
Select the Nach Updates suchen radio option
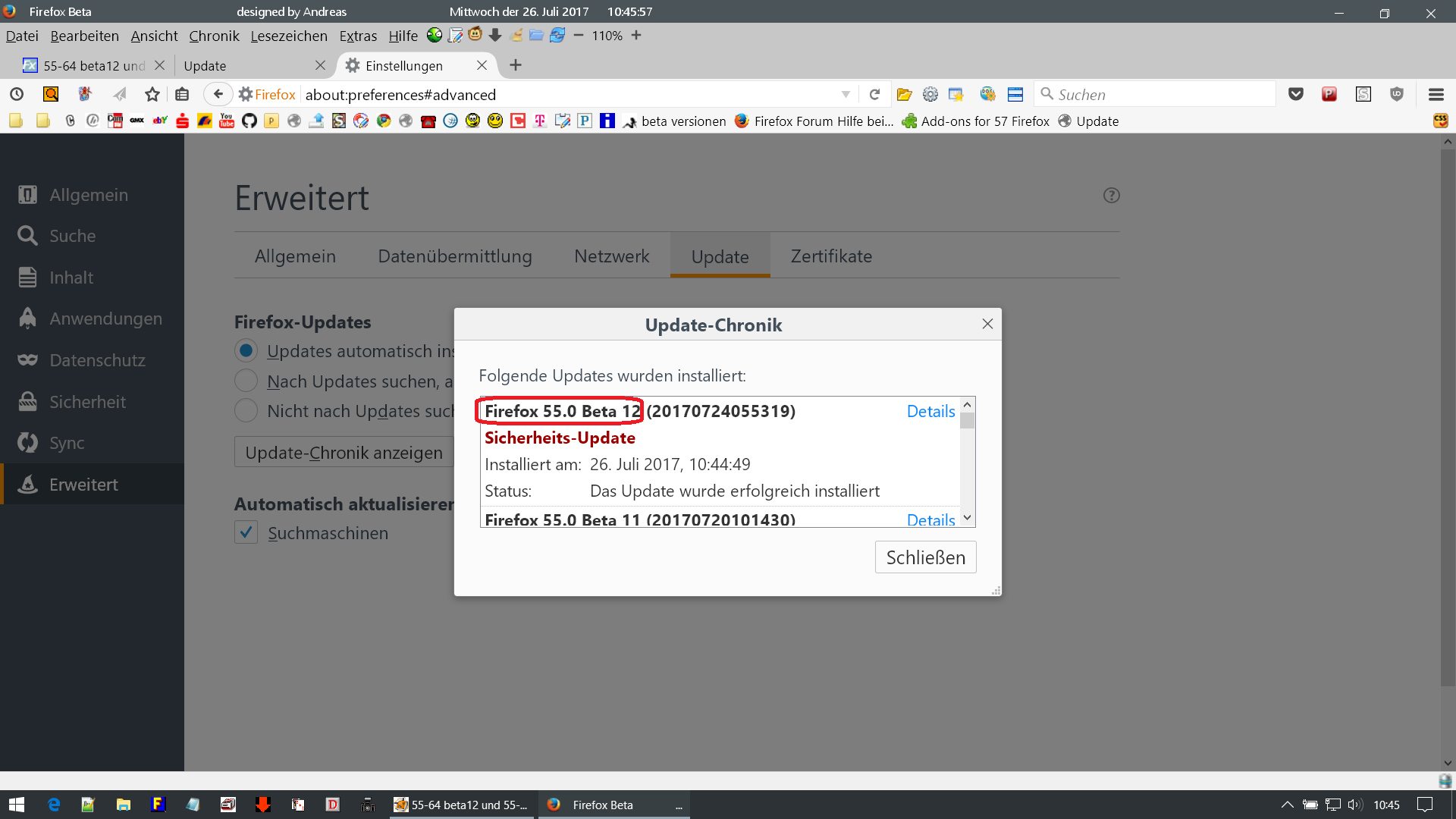246,381
